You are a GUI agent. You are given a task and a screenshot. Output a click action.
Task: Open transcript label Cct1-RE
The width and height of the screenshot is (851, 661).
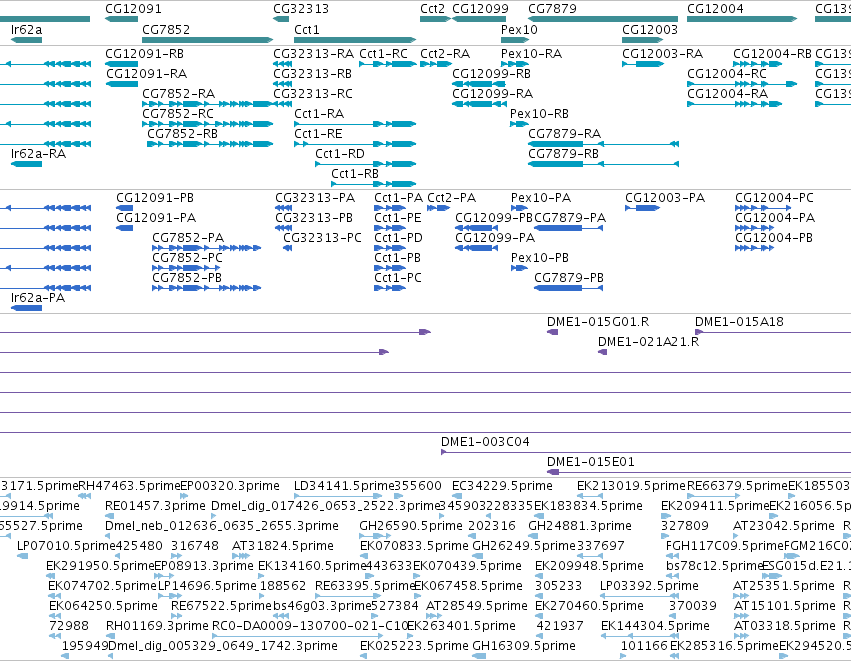(318, 134)
